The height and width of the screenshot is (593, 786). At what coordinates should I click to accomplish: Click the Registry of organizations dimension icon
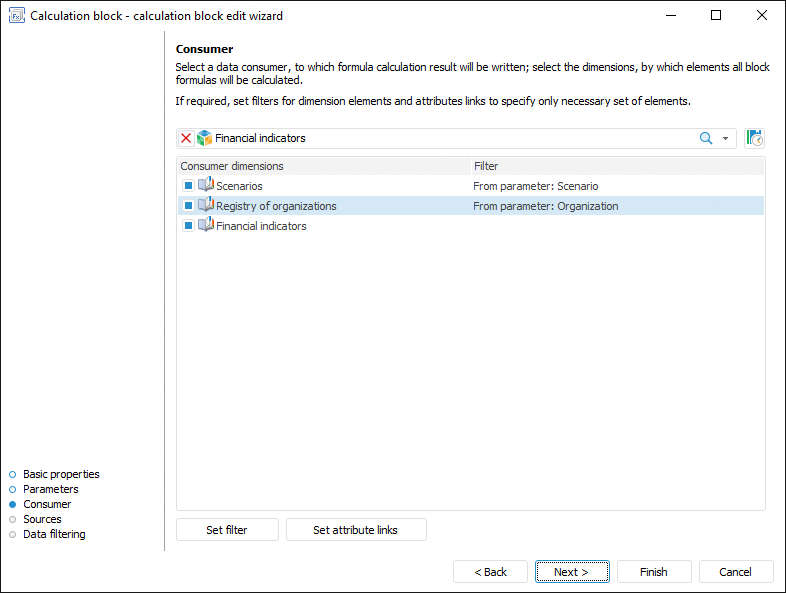pos(206,206)
